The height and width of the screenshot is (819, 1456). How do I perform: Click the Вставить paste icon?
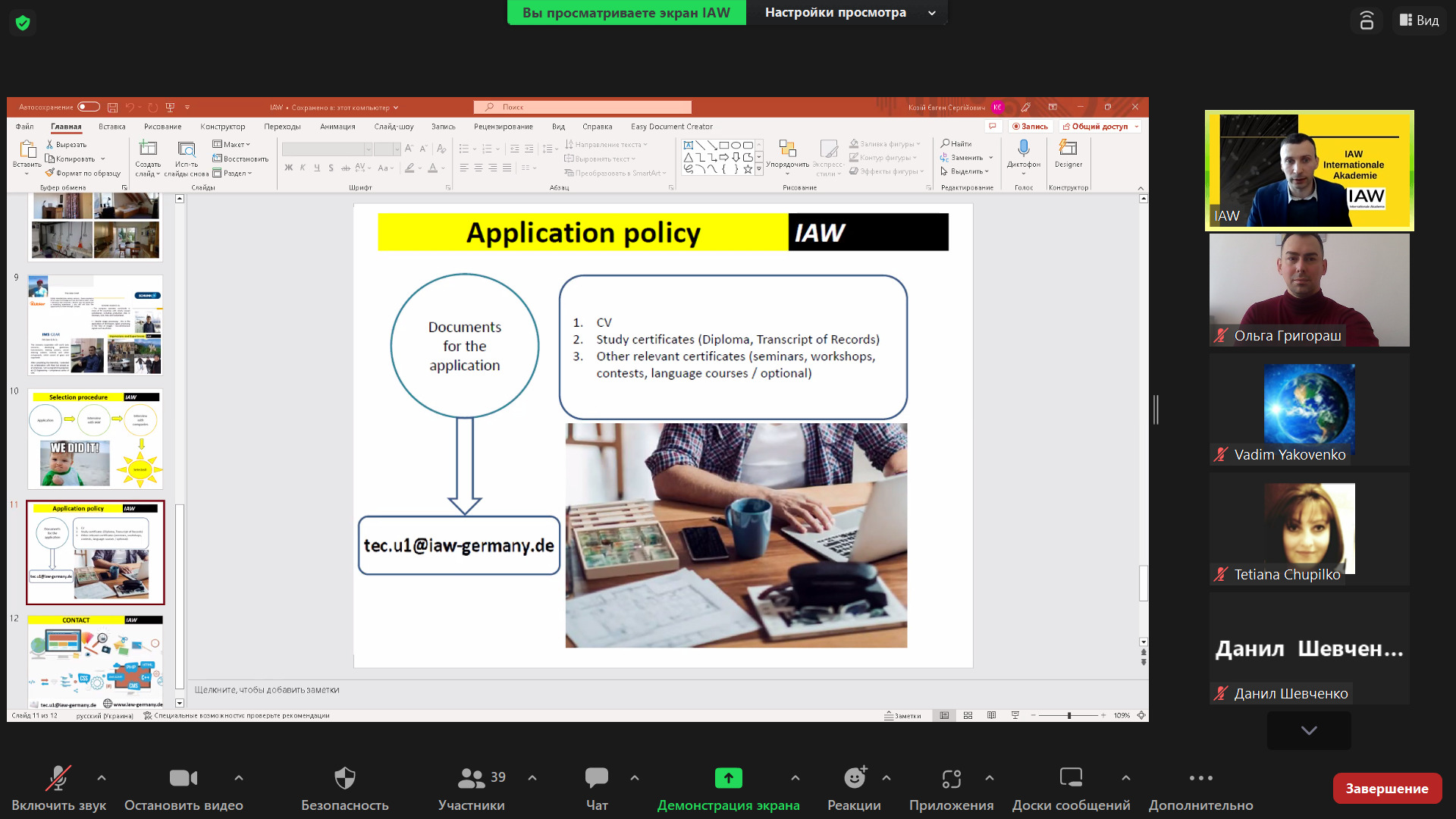27,149
